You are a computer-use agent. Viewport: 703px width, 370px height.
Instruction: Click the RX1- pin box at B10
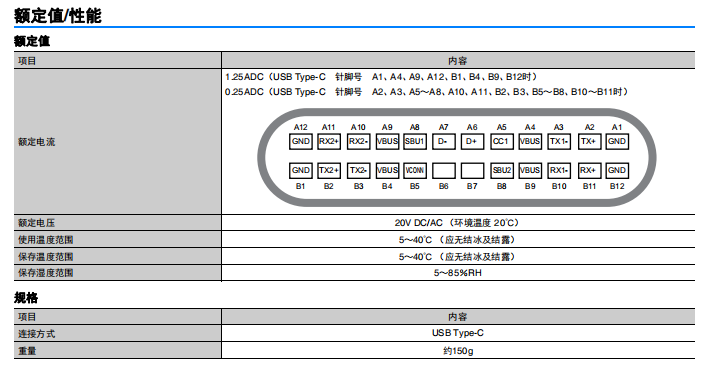(559, 170)
